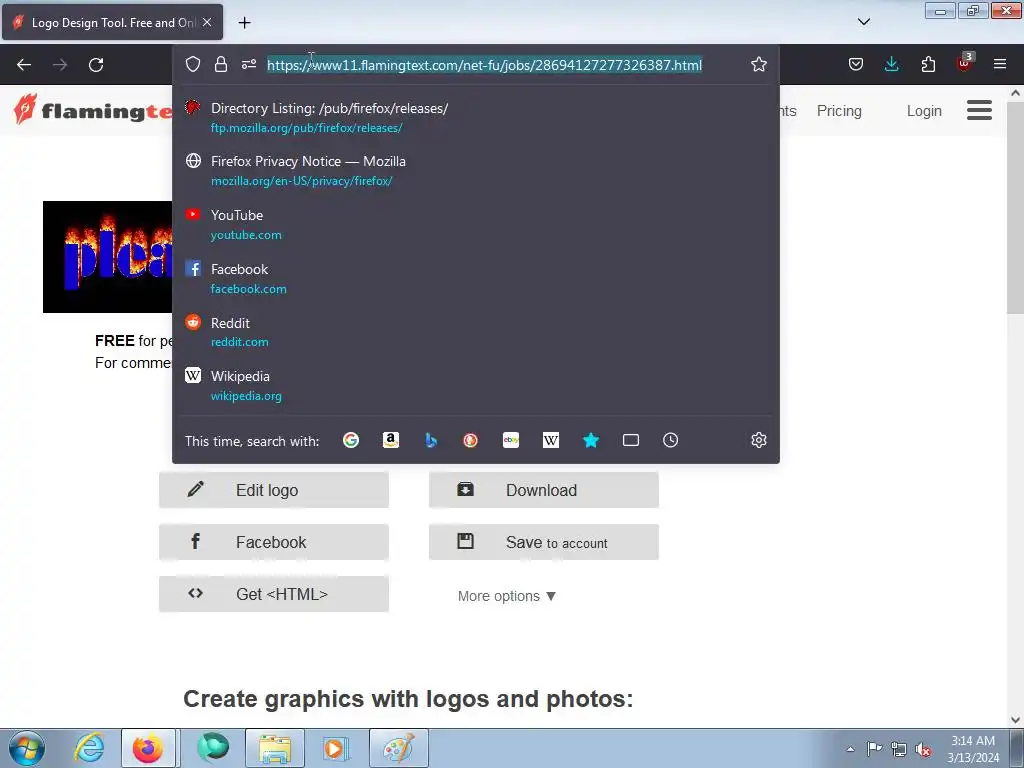Image resolution: width=1024 pixels, height=768 pixels.
Task: Select Directory Listing suggestion
Action: pyautogui.click(x=475, y=118)
